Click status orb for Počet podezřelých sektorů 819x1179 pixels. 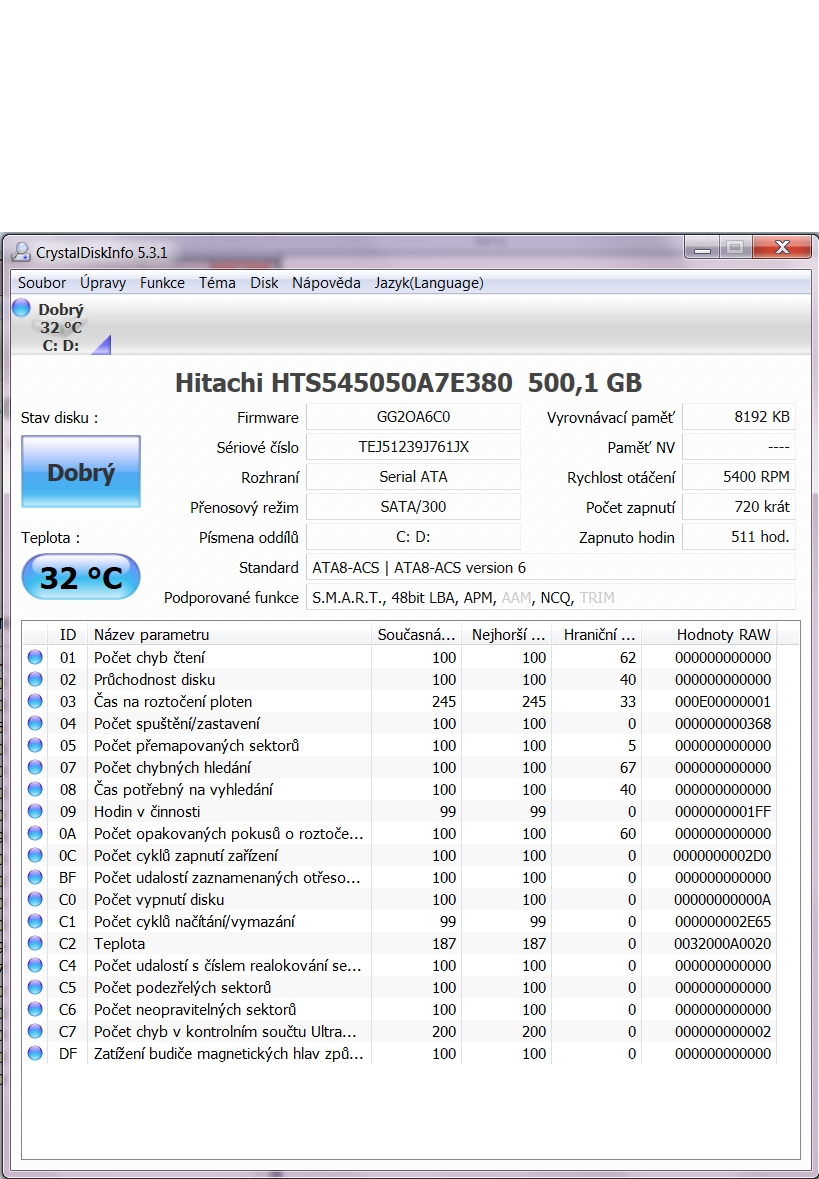35,987
